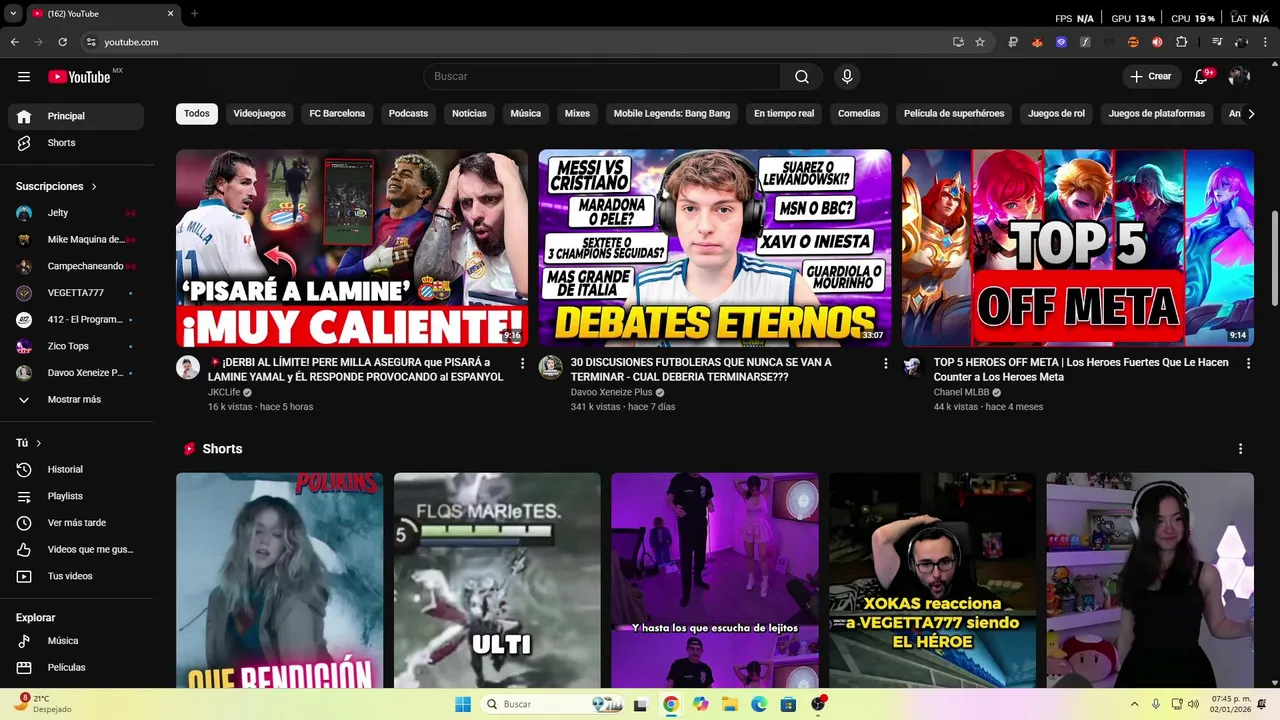This screenshot has height=720, width=1280.
Task: Open the account avatar menu
Action: 1239,76
